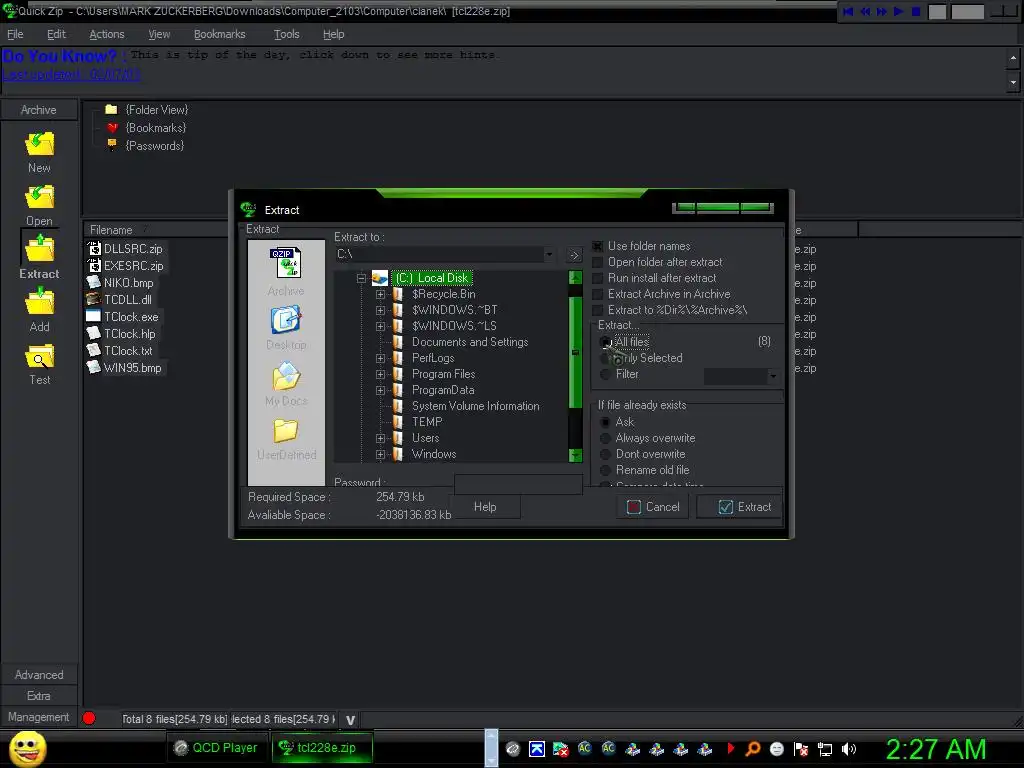The image size is (1024, 768).
Task: Click the go arrow beside path field
Action: pyautogui.click(x=573, y=255)
